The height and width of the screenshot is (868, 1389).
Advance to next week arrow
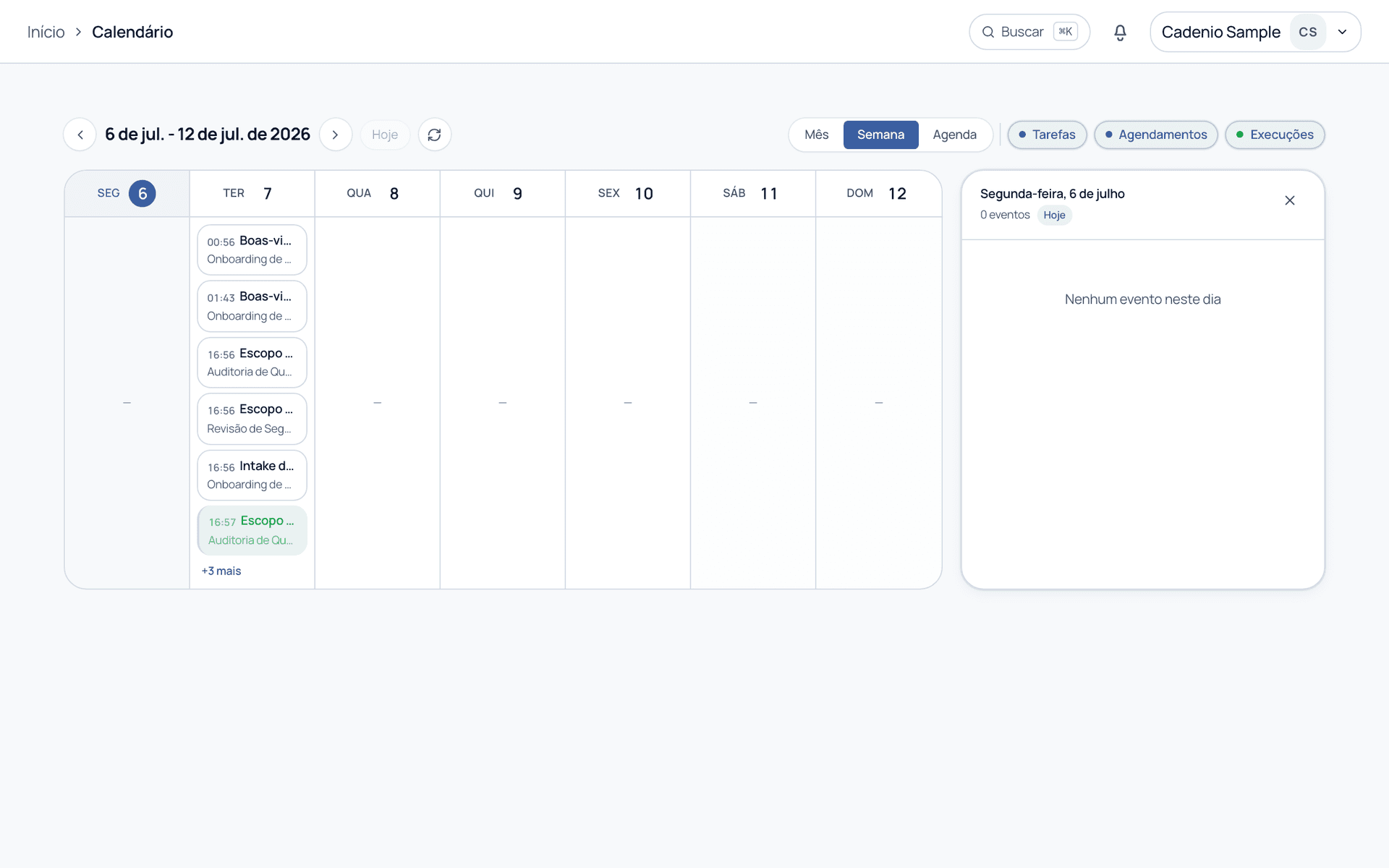[x=335, y=135]
